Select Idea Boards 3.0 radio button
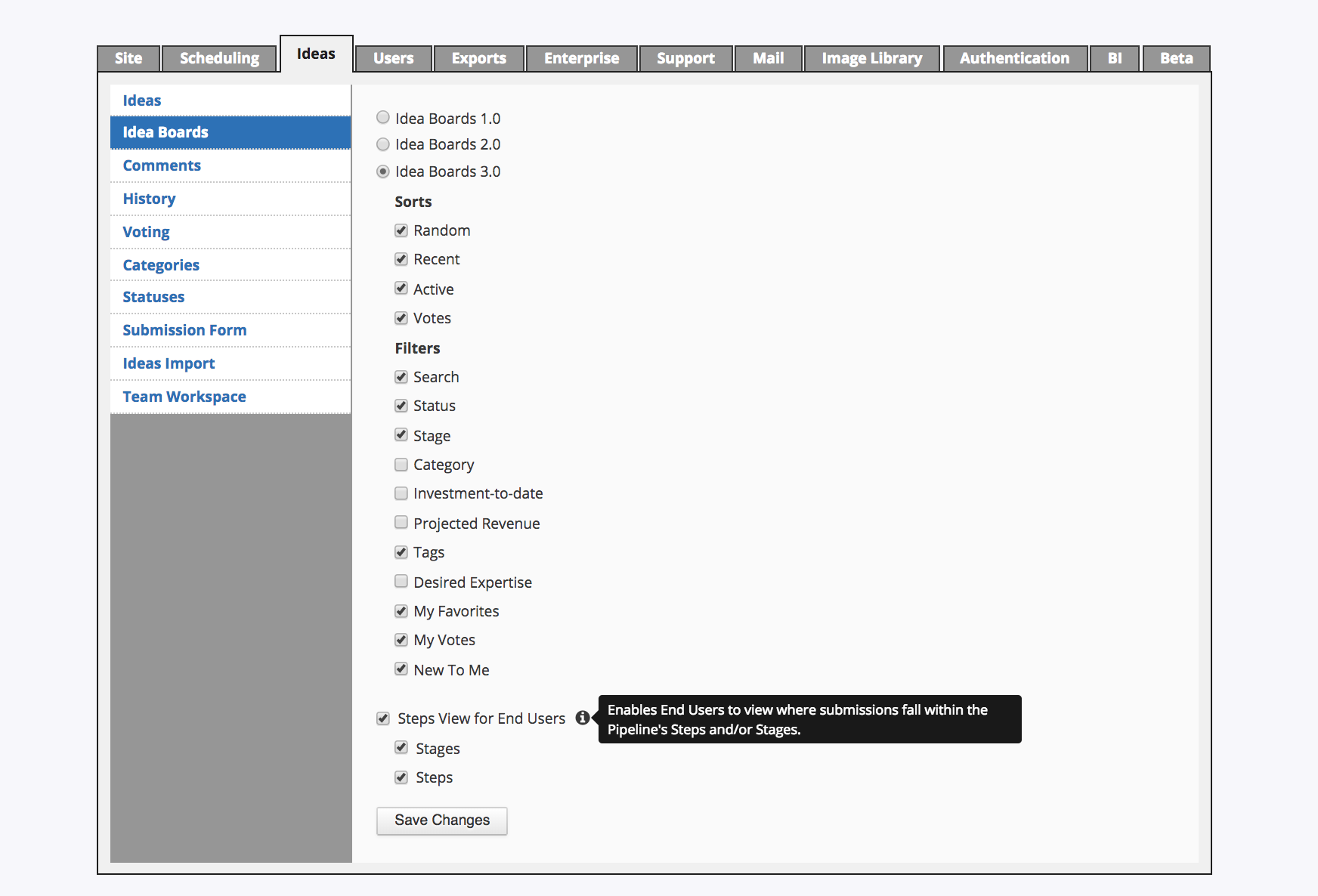Screen dimensions: 1318x896 (383, 171)
